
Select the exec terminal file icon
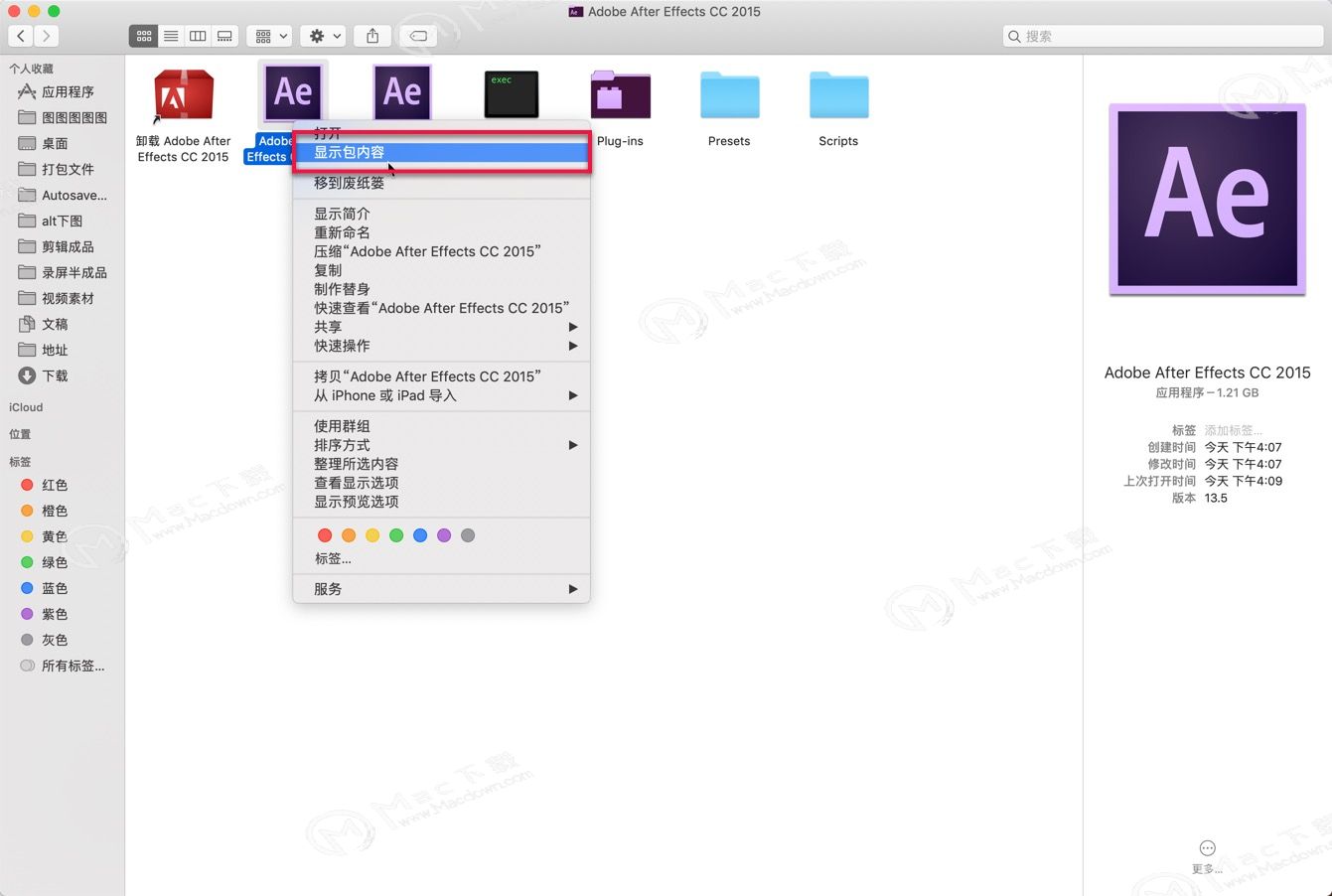512,94
